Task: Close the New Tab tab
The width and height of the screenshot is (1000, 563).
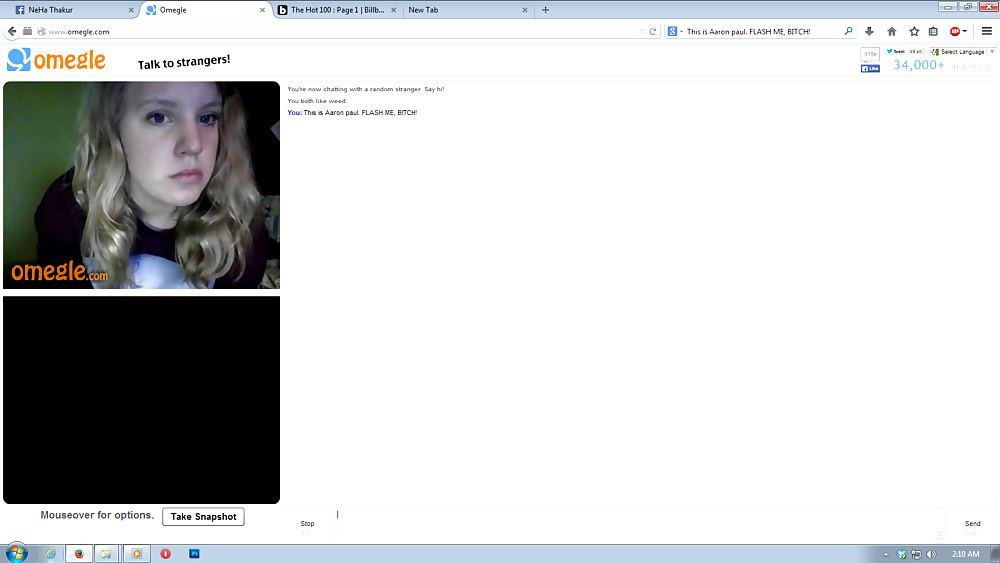Action: (525, 10)
